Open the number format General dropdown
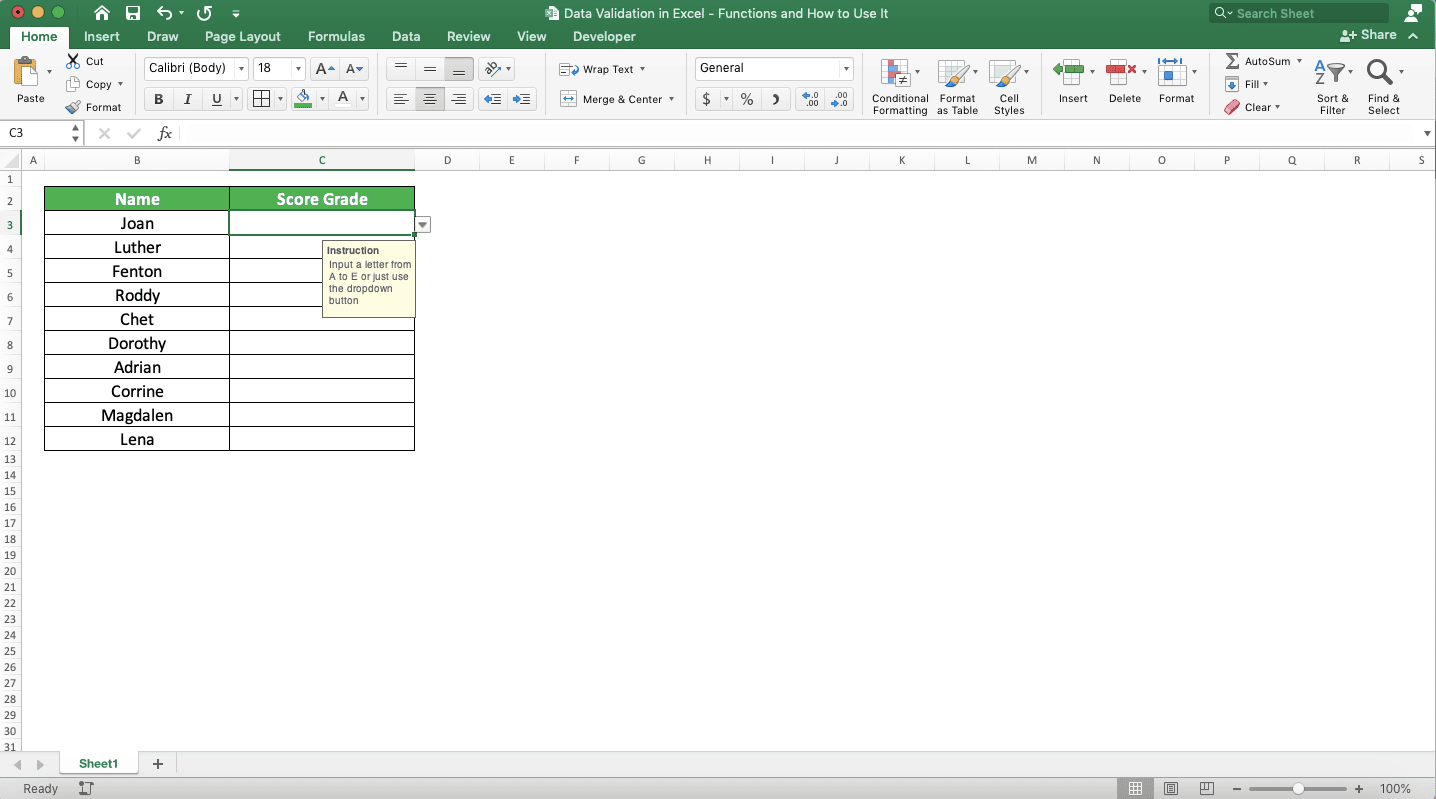This screenshot has width=1436, height=799. coord(846,69)
